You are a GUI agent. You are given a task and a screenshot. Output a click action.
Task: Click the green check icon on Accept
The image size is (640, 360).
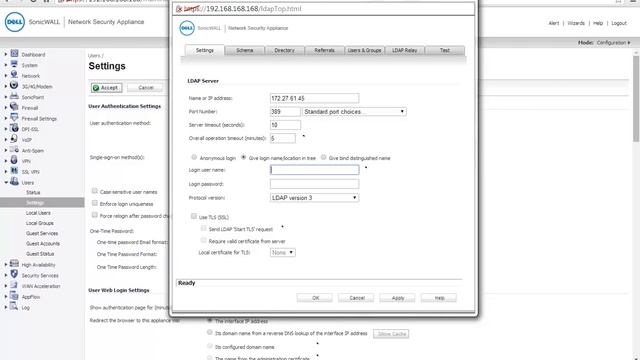point(96,88)
